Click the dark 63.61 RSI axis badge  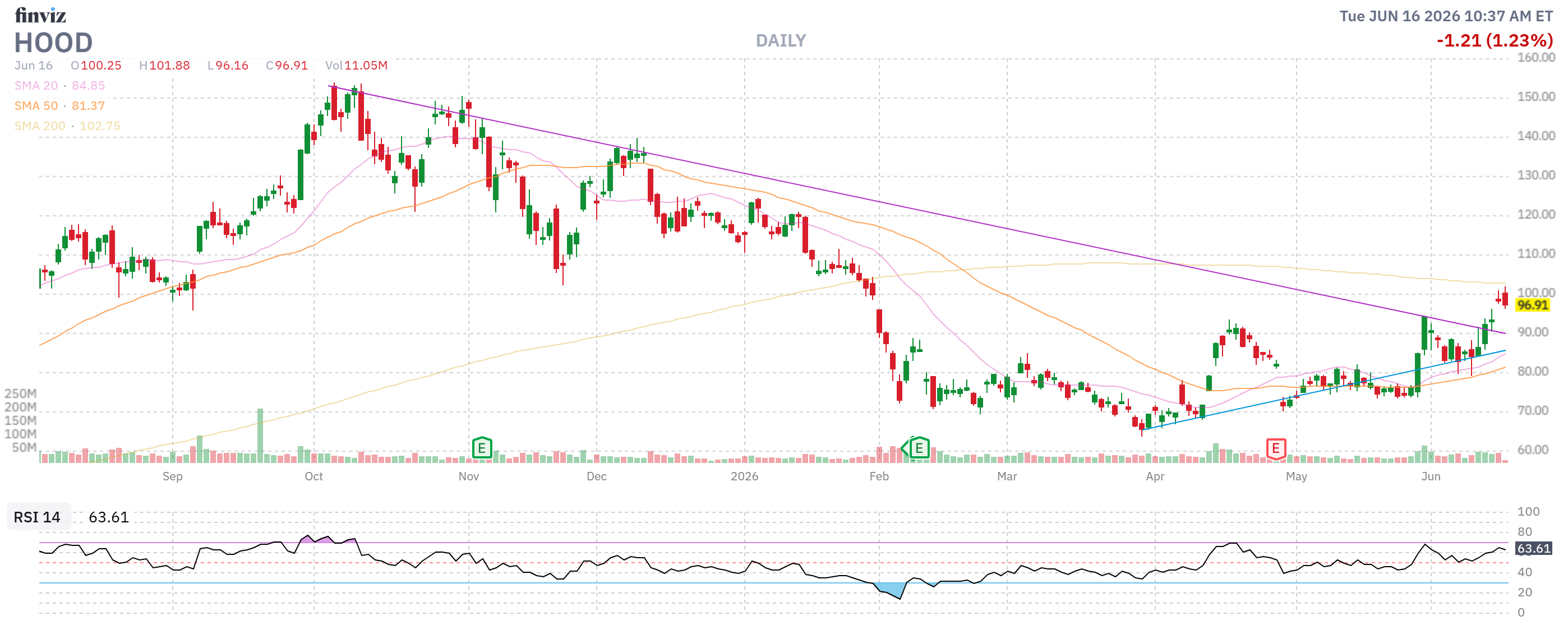(x=1533, y=549)
